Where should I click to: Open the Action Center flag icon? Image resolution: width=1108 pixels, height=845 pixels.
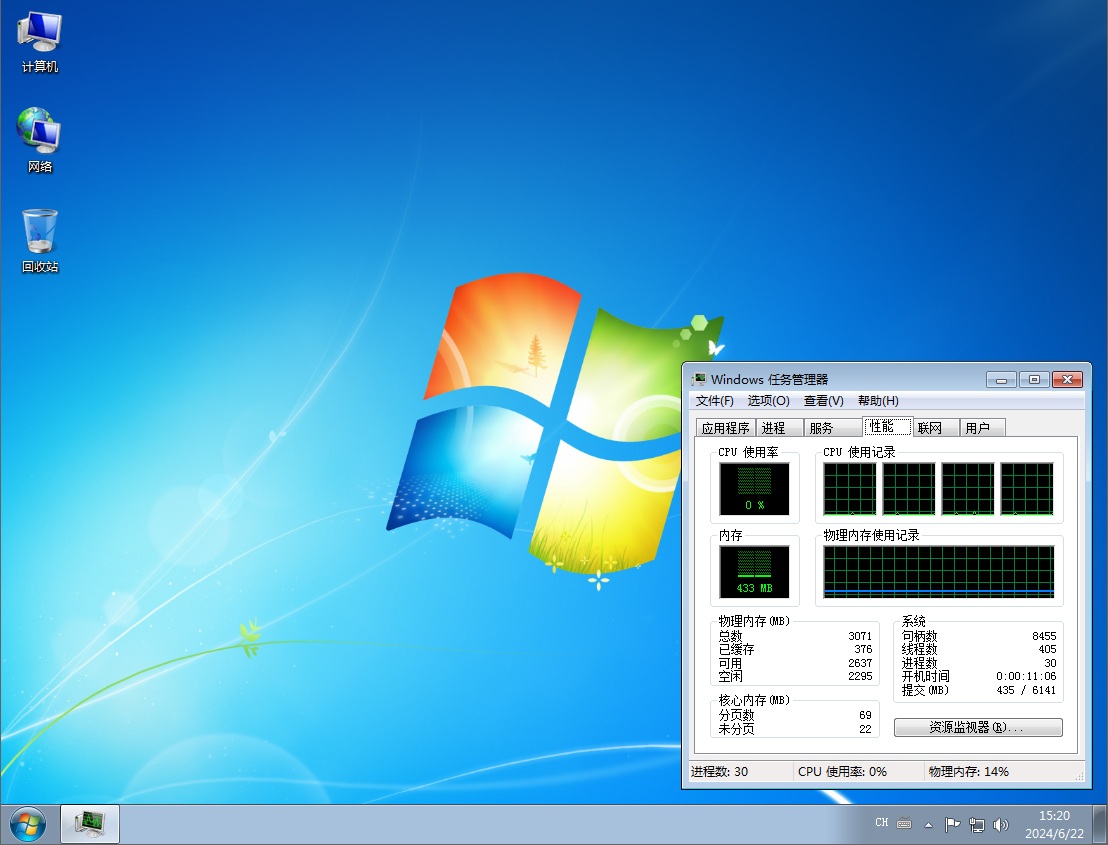coord(952,824)
